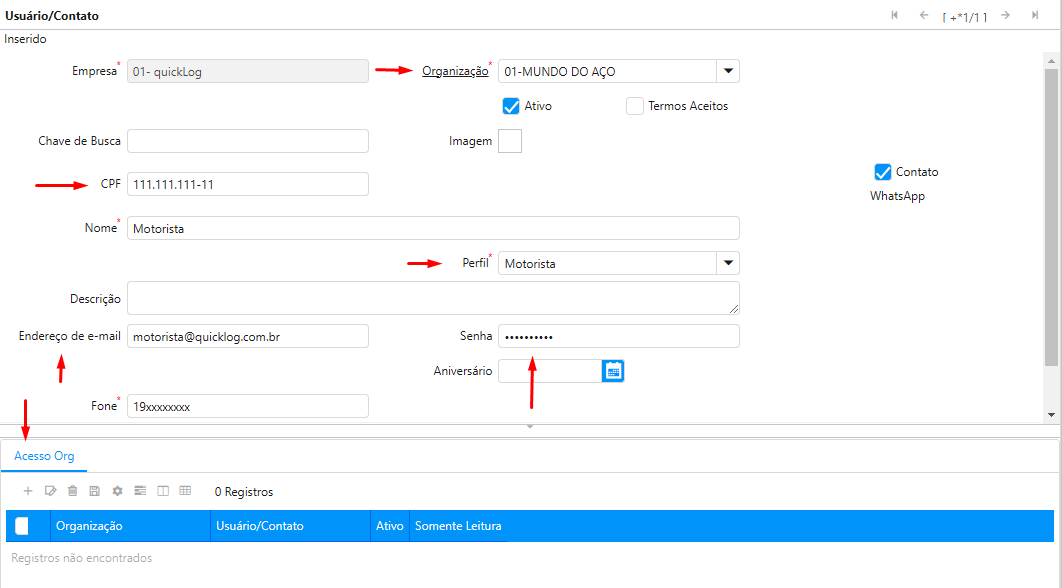Viewport: 1062px width, 588px height.
Task: Enable the Termos Aceitos checkbox
Action: point(635,106)
